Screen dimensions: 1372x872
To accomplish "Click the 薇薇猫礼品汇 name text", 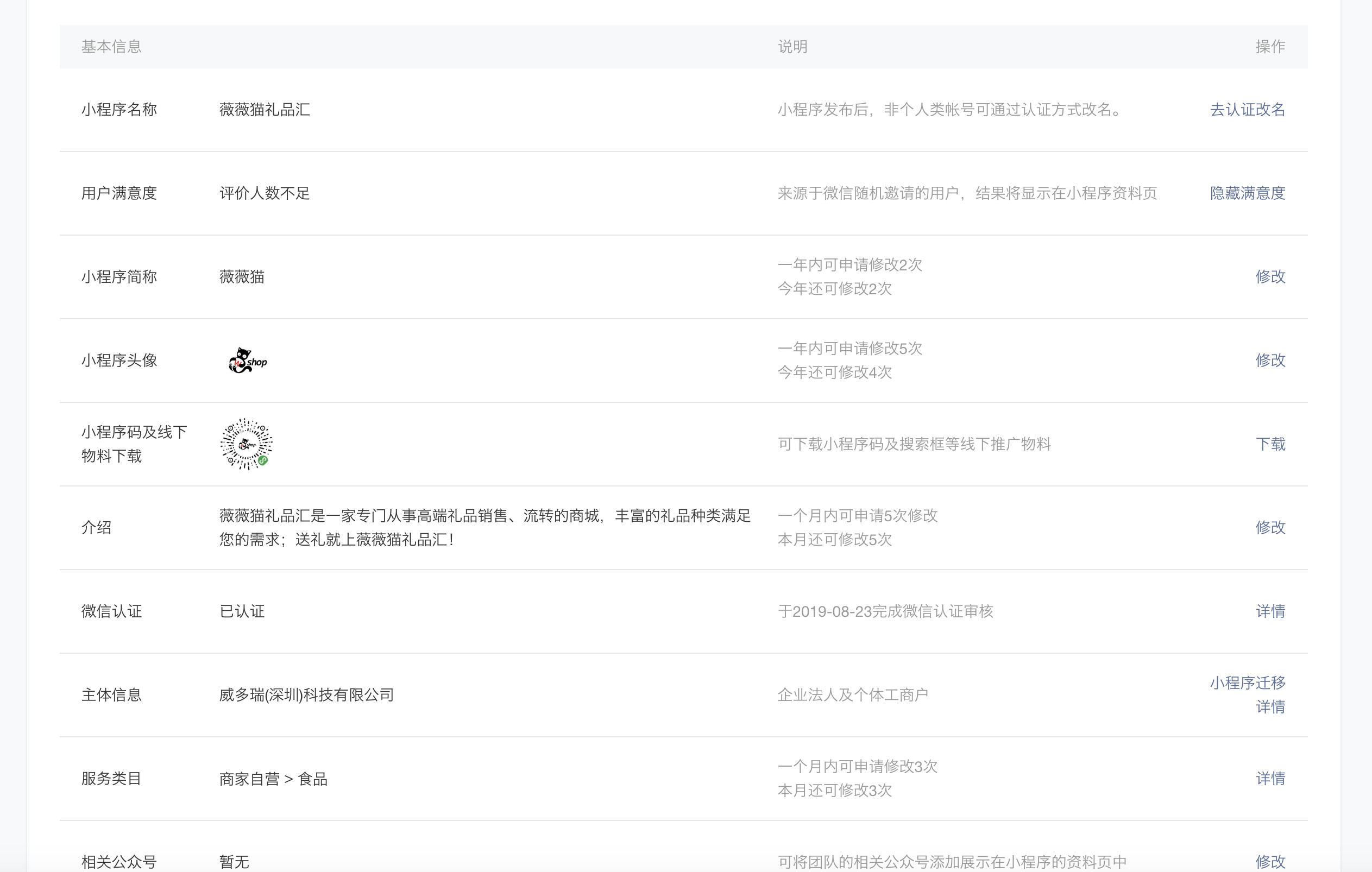I will [x=265, y=109].
